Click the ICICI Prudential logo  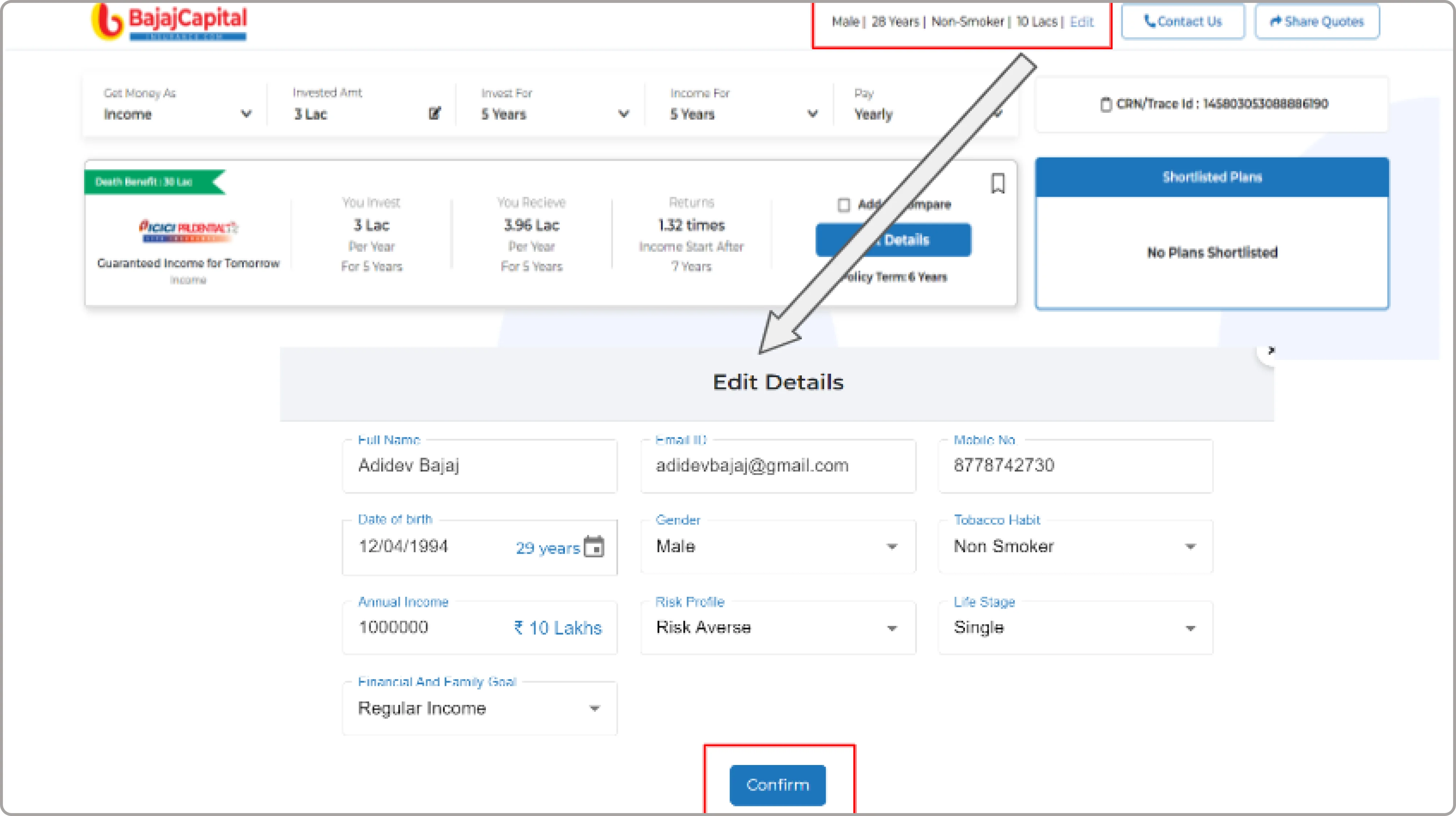tap(188, 230)
